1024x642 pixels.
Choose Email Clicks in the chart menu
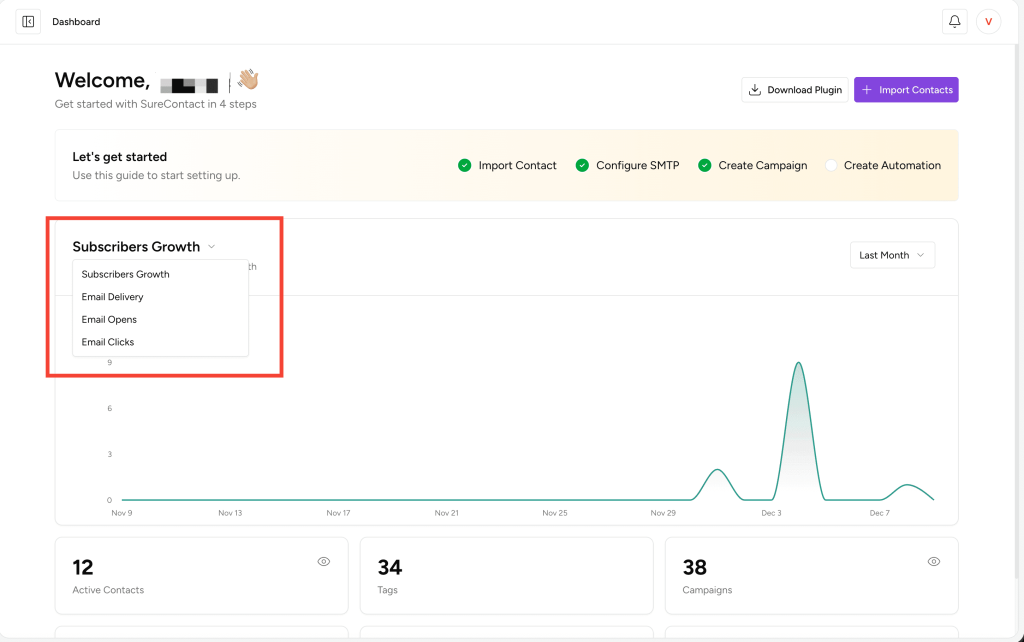[x=108, y=342]
